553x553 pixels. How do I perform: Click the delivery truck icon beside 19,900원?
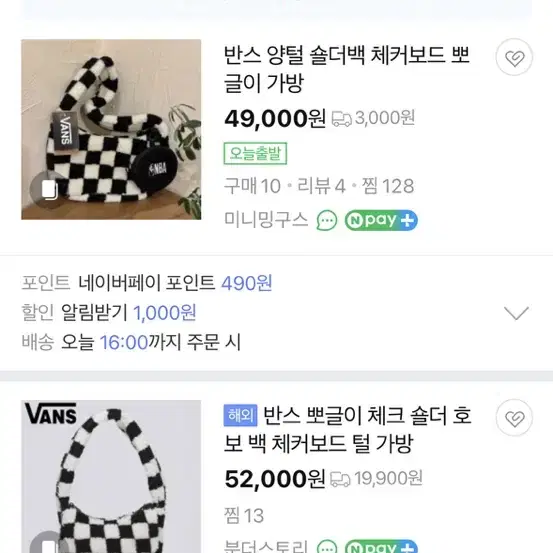(x=340, y=479)
